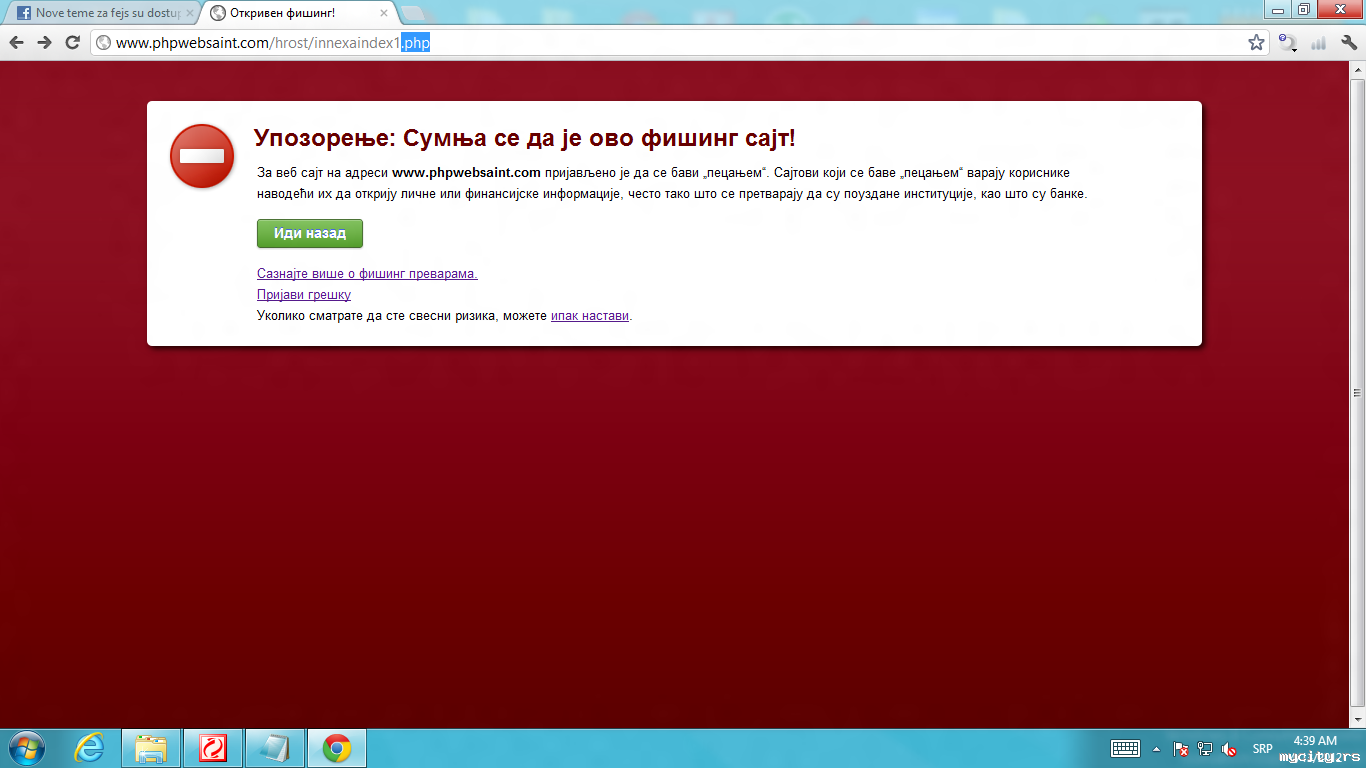Click the "ипак настави" link
The height and width of the screenshot is (768, 1366).
tap(590, 315)
